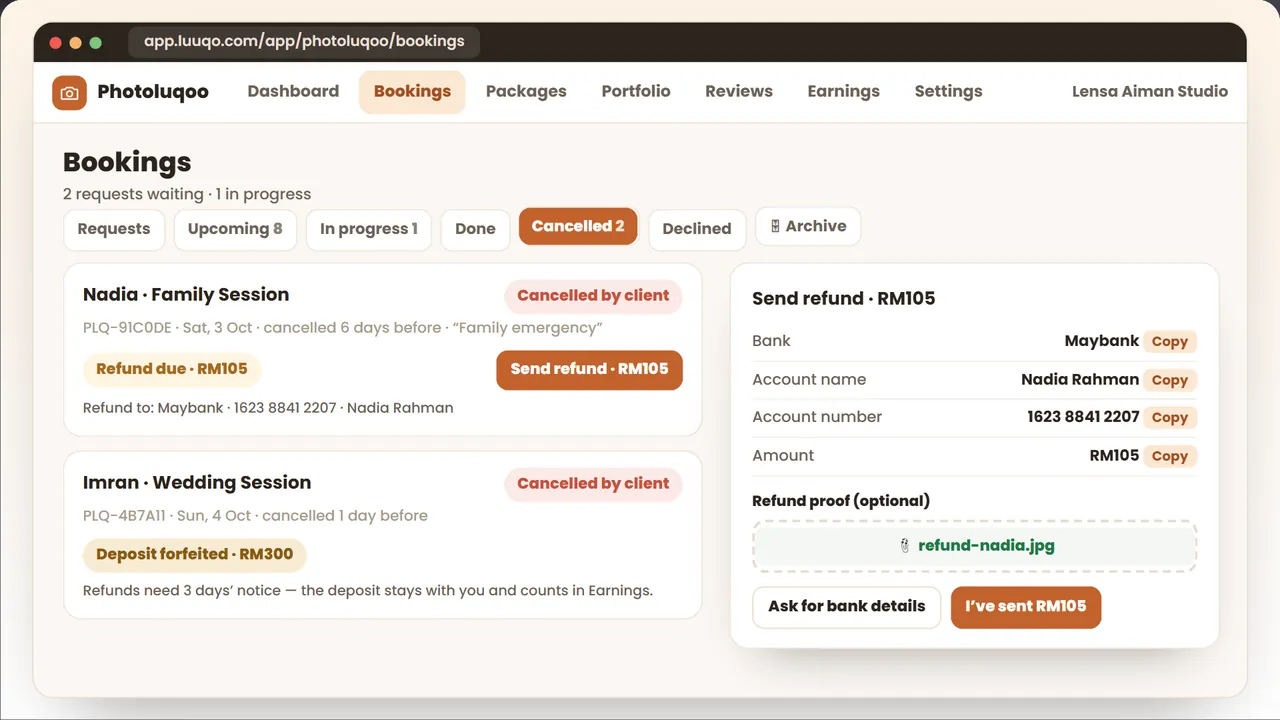
Task: Click the Send refund · RM105 panel heading
Action: [x=844, y=299]
